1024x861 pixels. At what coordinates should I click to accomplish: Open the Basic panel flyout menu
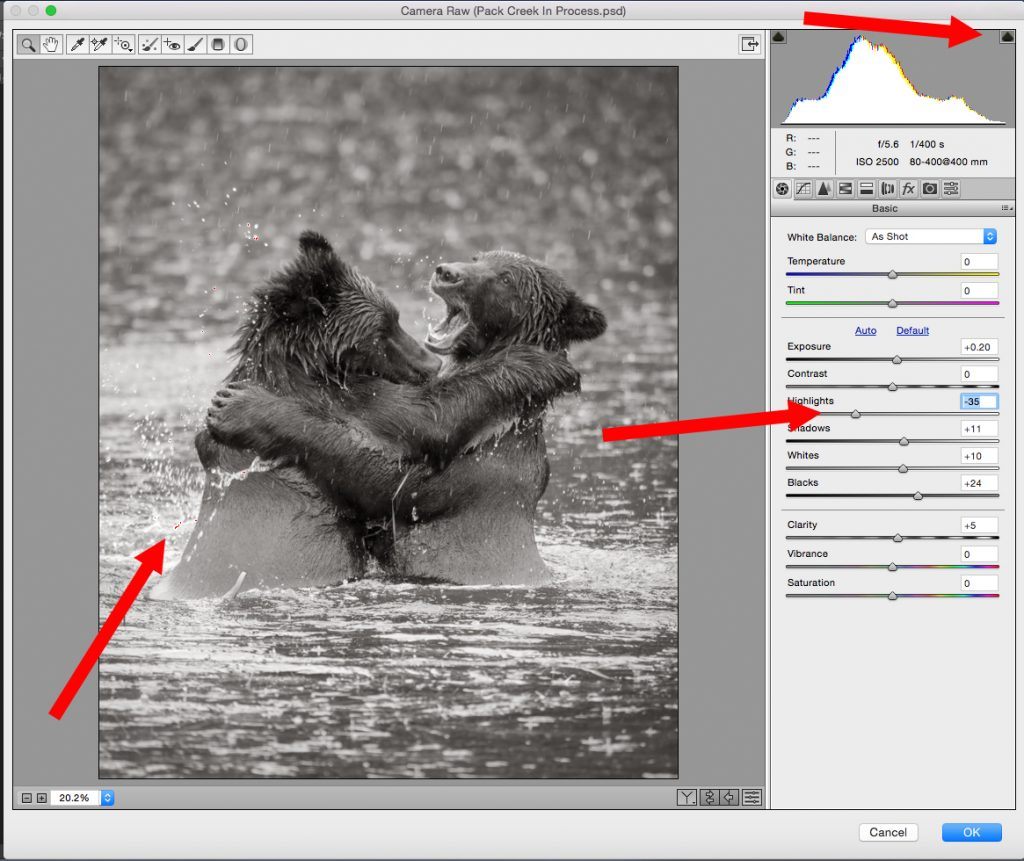click(x=1006, y=209)
